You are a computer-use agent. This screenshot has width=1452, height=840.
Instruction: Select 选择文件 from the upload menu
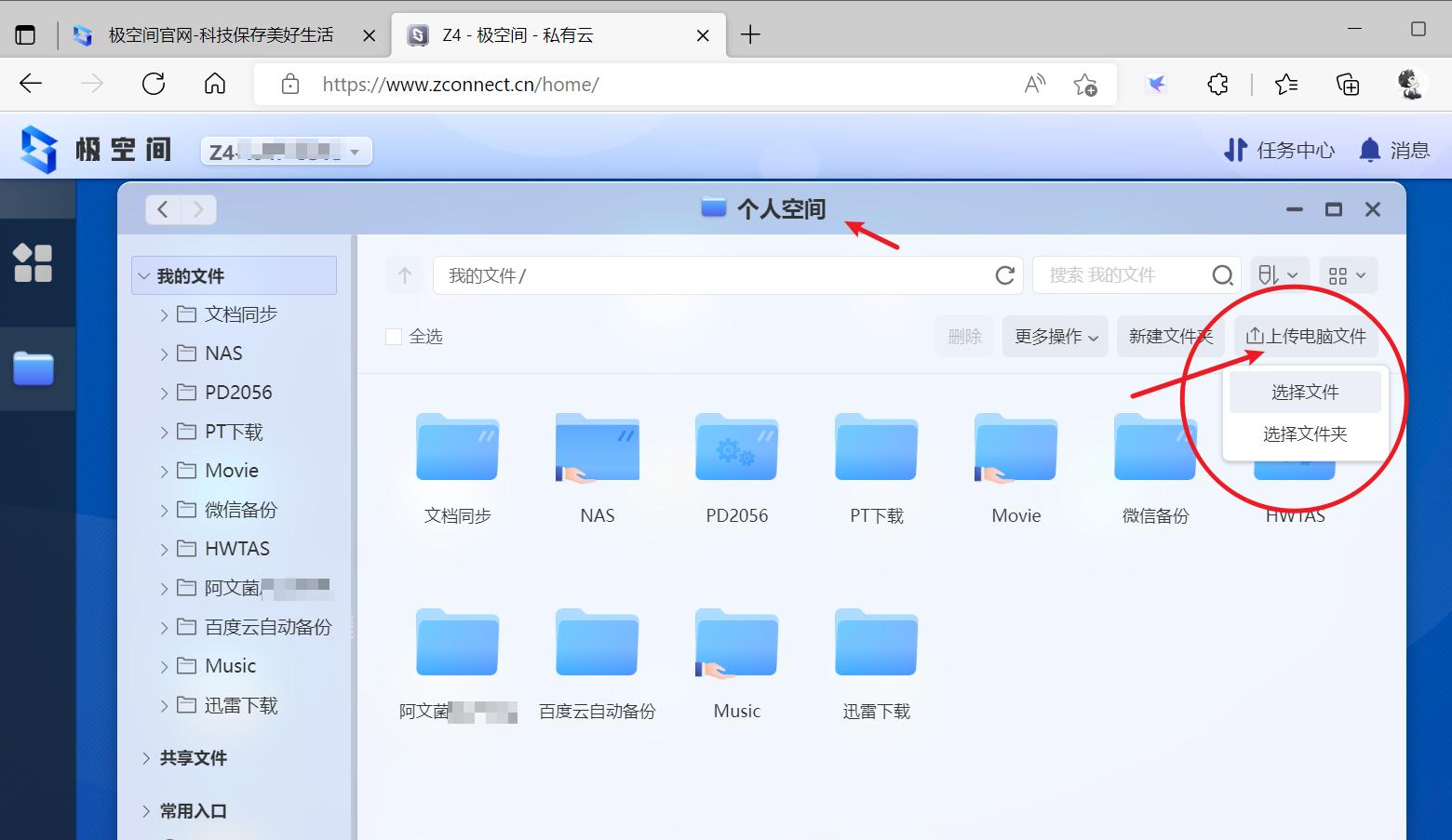coord(1305,392)
